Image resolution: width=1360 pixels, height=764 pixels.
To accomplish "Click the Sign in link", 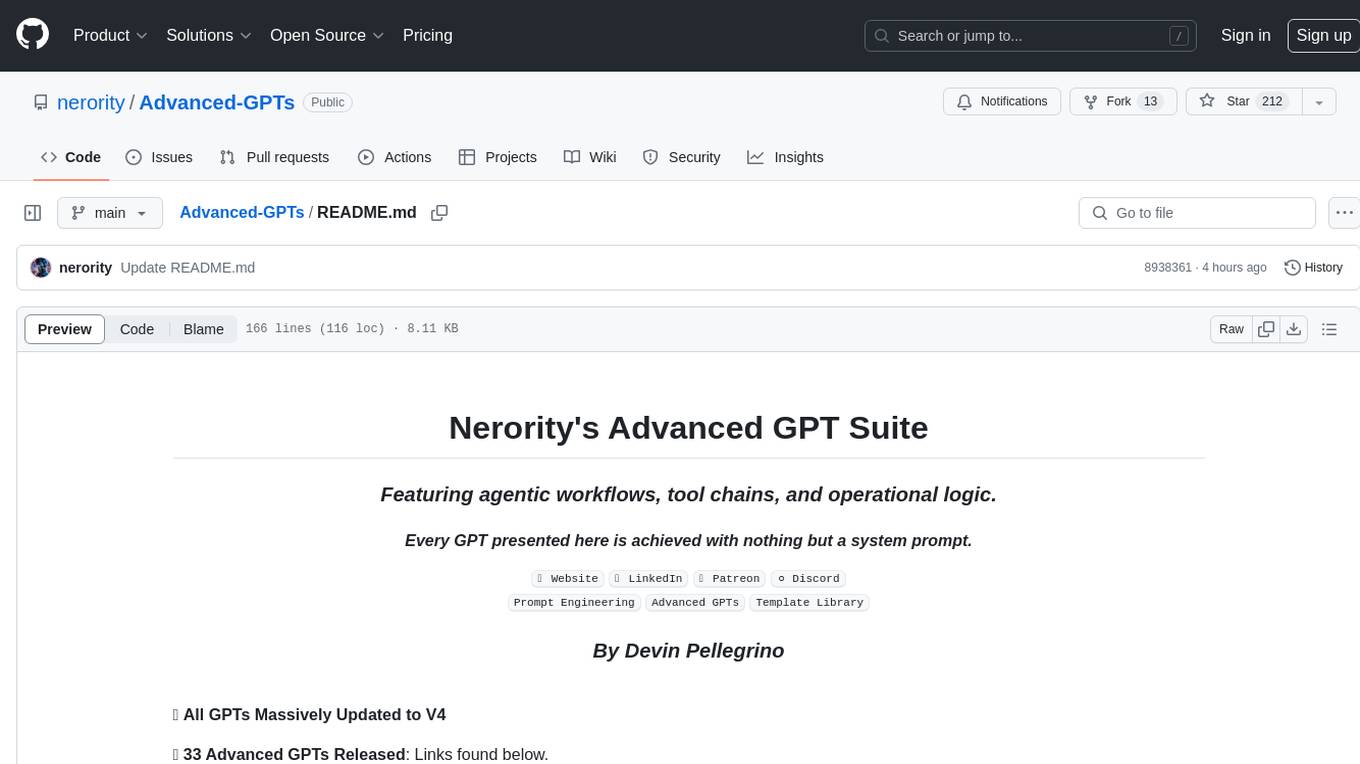I will pos(1245,35).
